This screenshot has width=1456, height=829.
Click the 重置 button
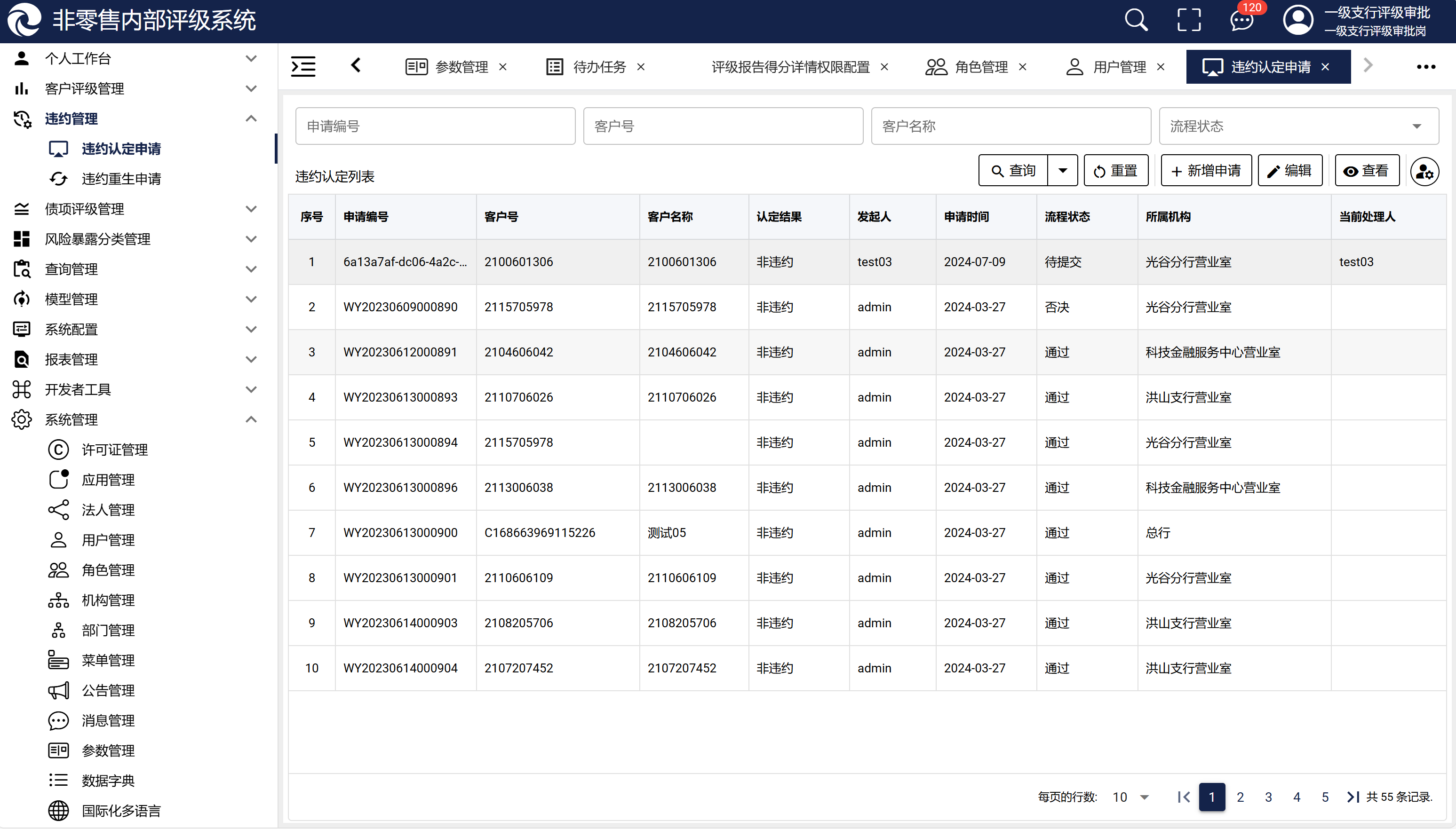point(1115,170)
